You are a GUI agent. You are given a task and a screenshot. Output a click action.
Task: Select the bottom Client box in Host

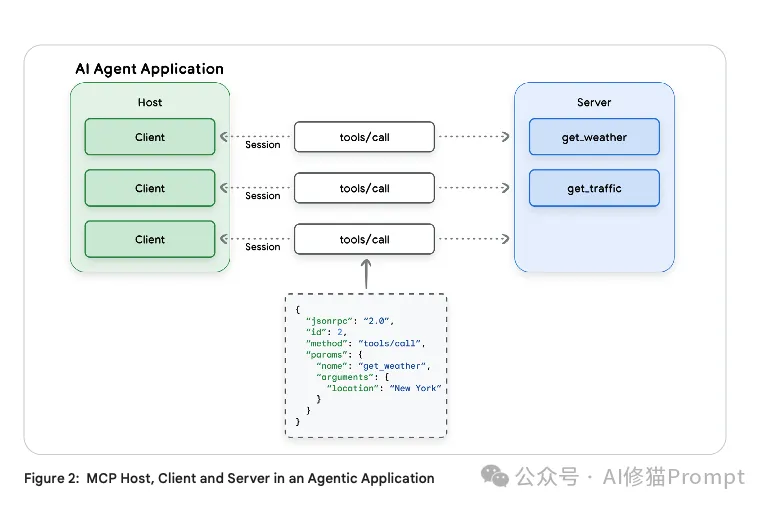[150, 239]
